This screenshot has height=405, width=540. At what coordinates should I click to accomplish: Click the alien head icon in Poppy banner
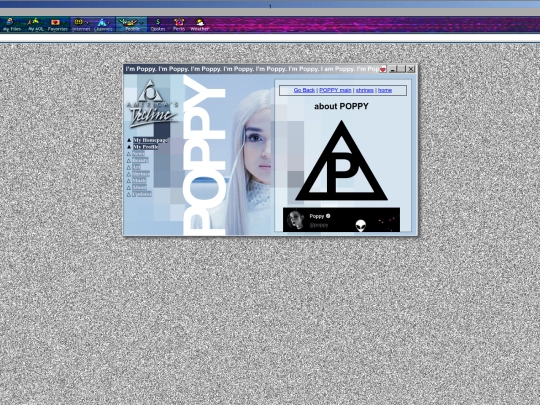[361, 226]
